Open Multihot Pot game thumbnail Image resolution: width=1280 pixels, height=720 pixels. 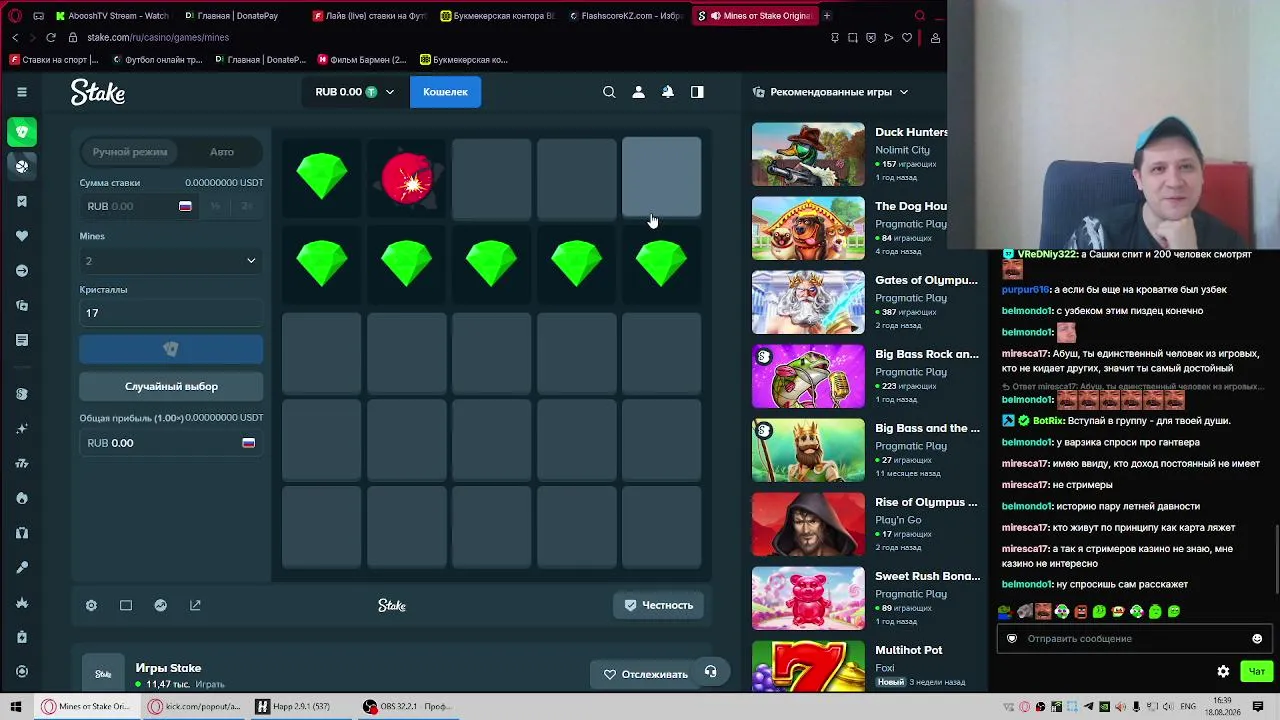click(x=808, y=665)
